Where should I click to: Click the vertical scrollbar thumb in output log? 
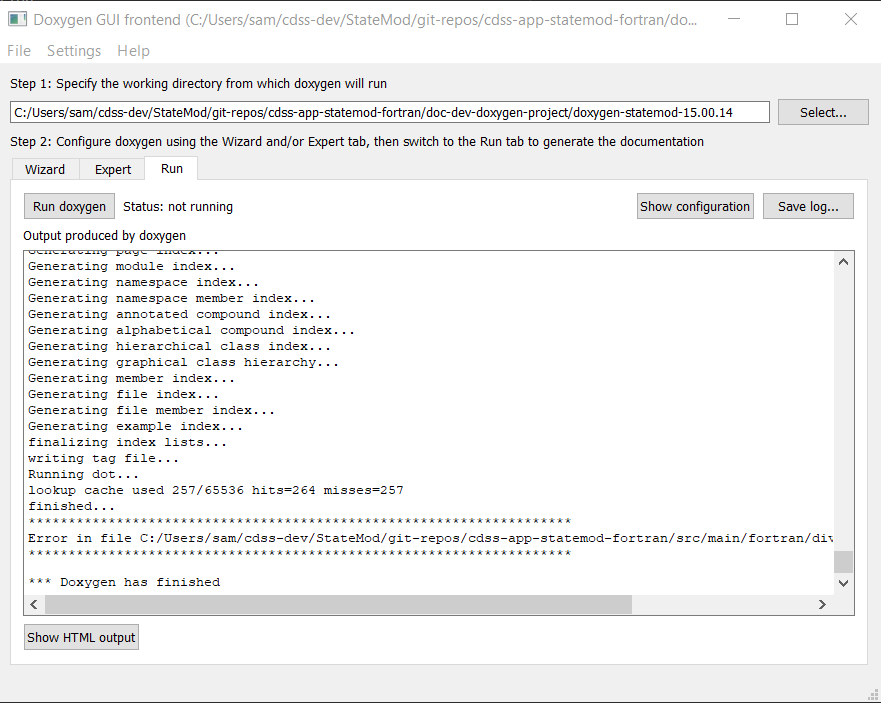pos(843,562)
